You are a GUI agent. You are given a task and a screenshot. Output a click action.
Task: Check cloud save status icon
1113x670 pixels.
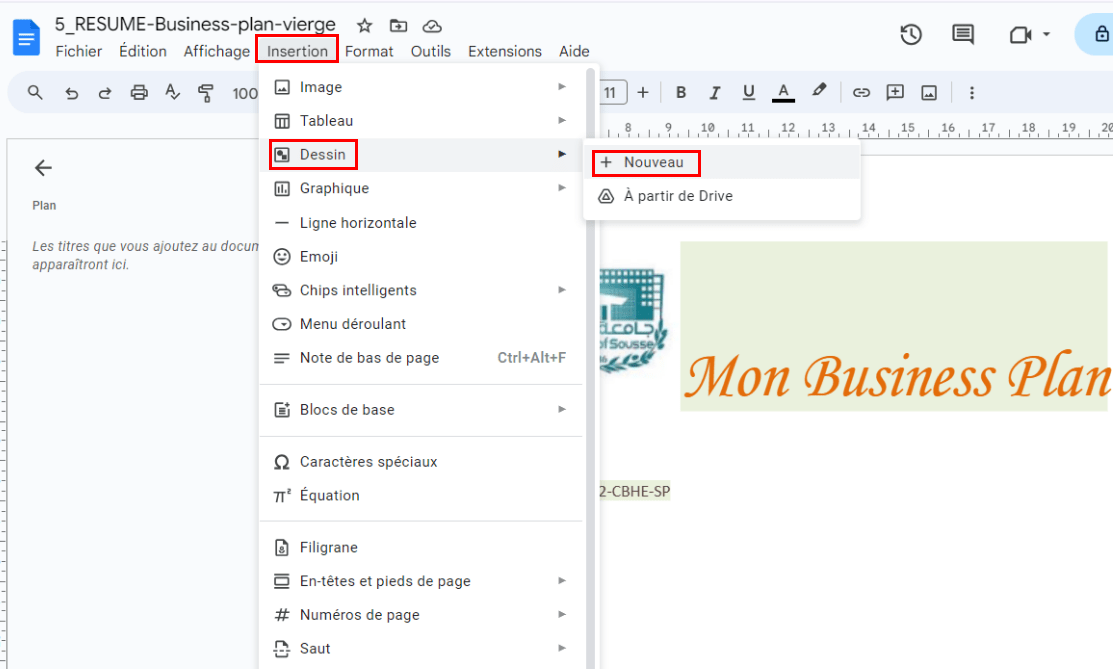(x=432, y=26)
